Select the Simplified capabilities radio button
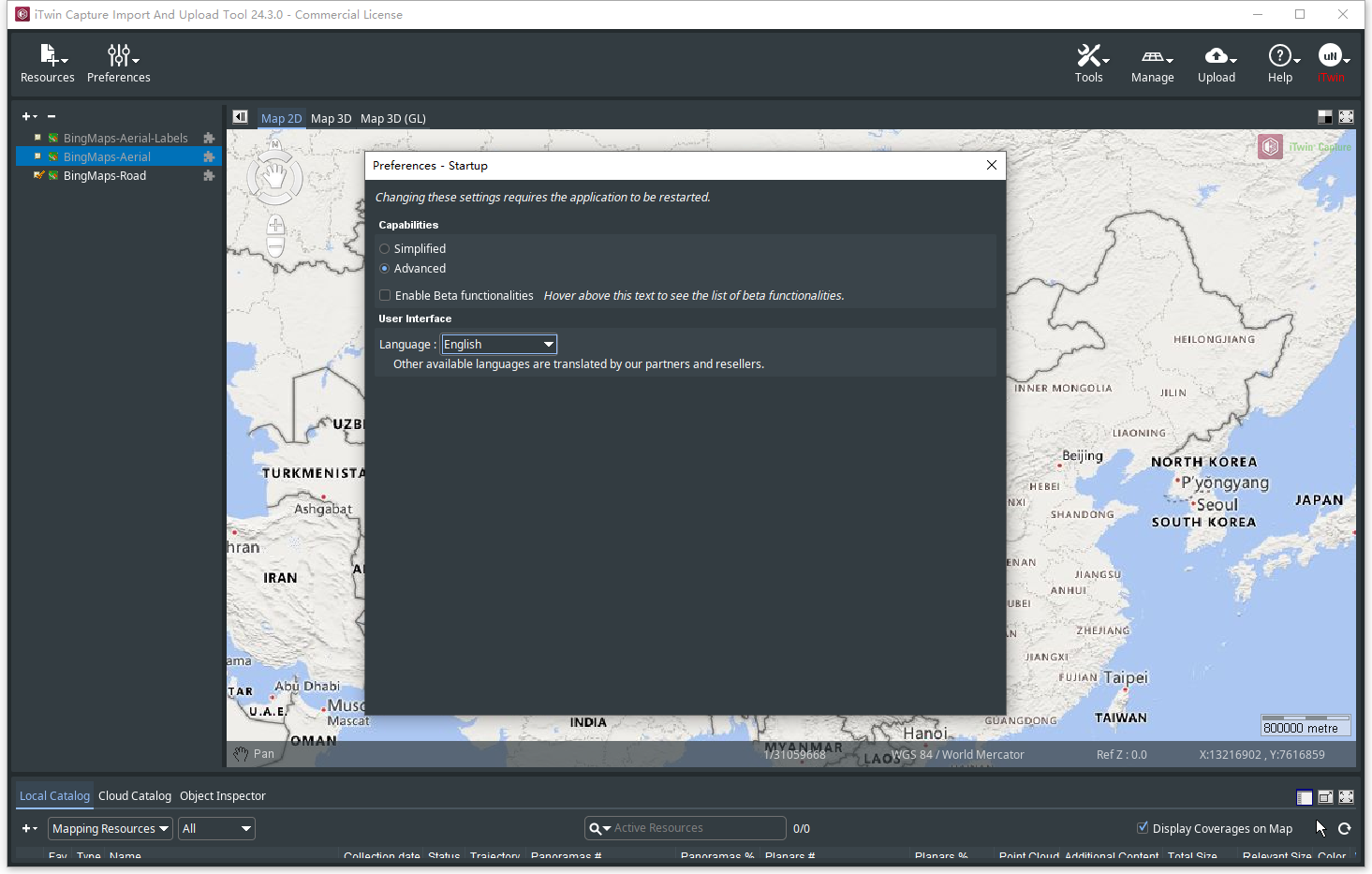The height and width of the screenshot is (874, 1372). coord(384,248)
